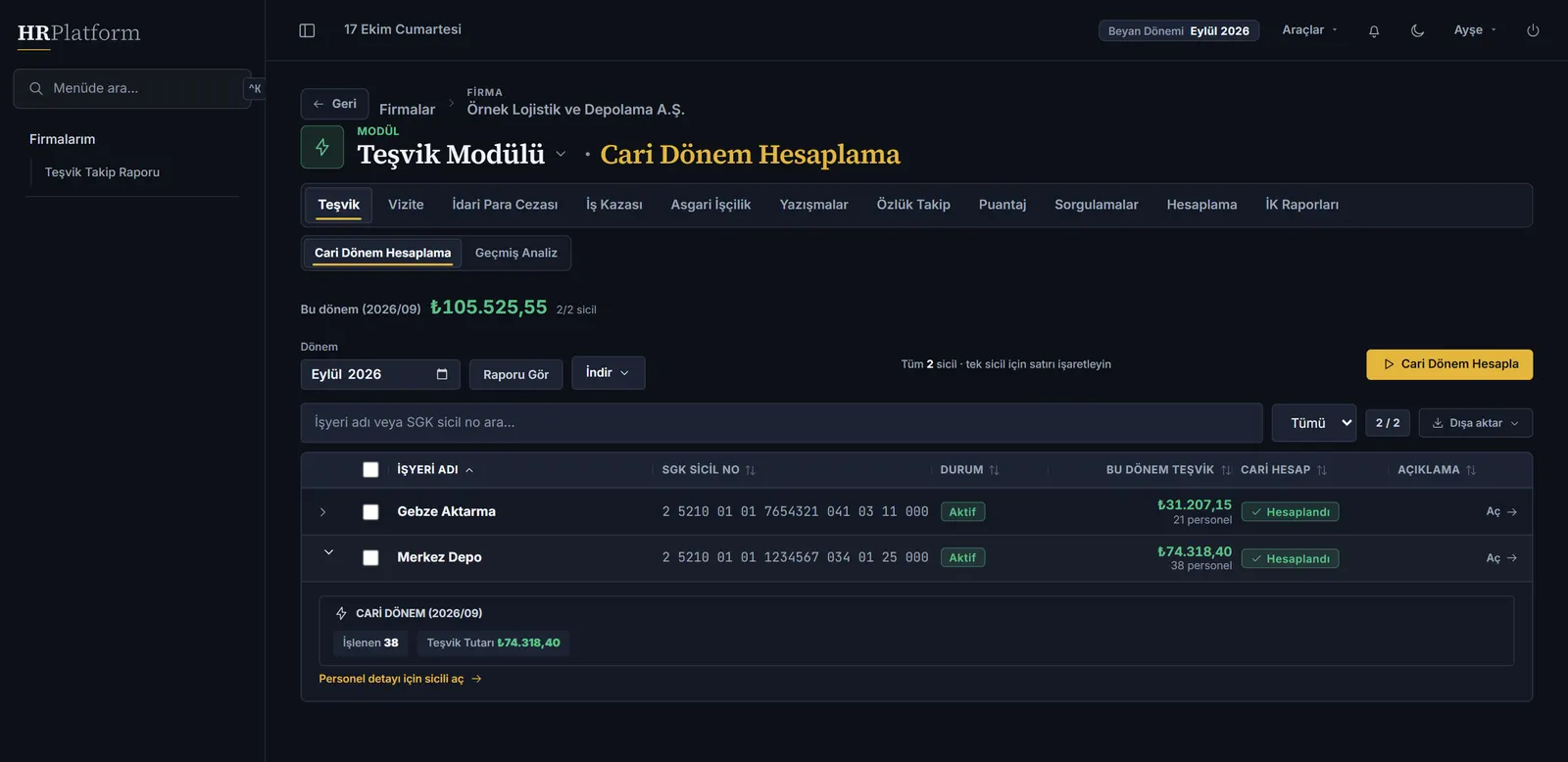Select all rows with header checkbox
Screen dimensions: 1568x762
click(370, 470)
